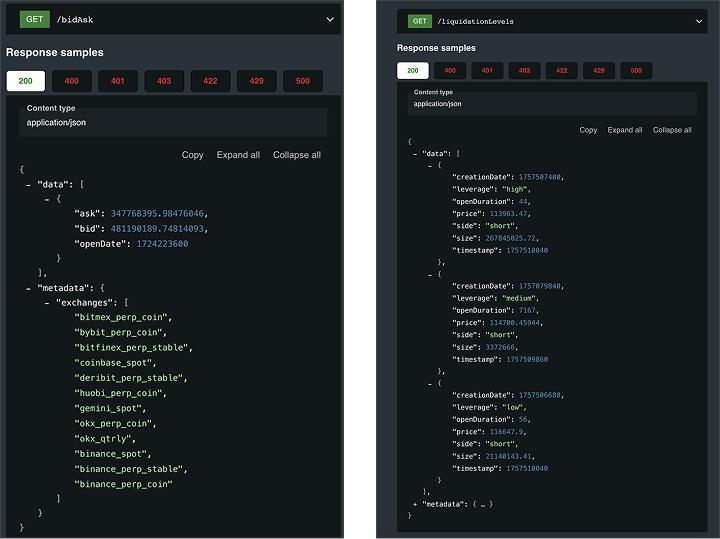Copy the /bidAsk JSON response sample
Image resolution: width=720 pixels, height=539 pixels.
point(192,155)
